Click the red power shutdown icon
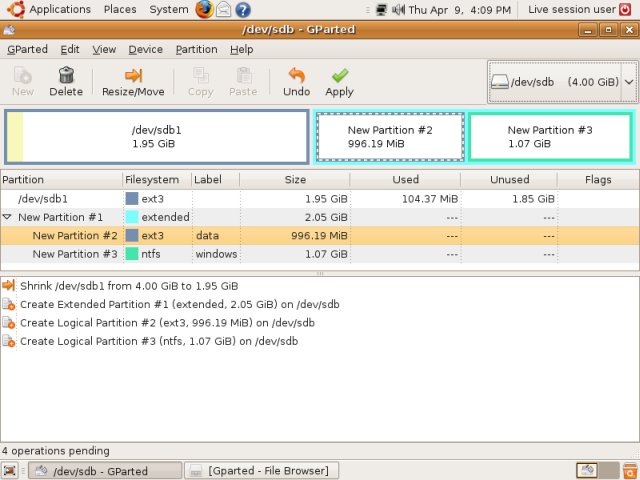The image size is (640, 480). pos(625,9)
